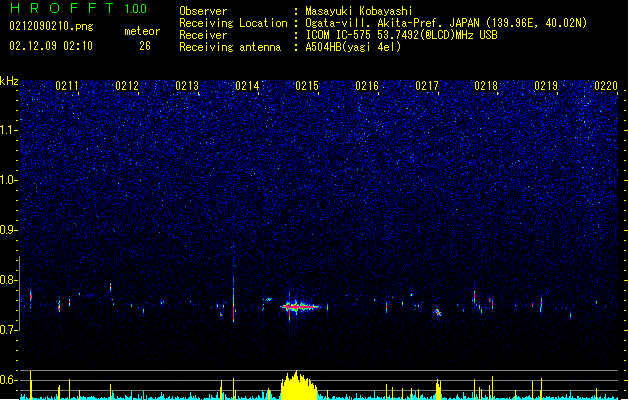Click the Receiver label
This screenshot has height=400, width=629.
tap(203, 35)
